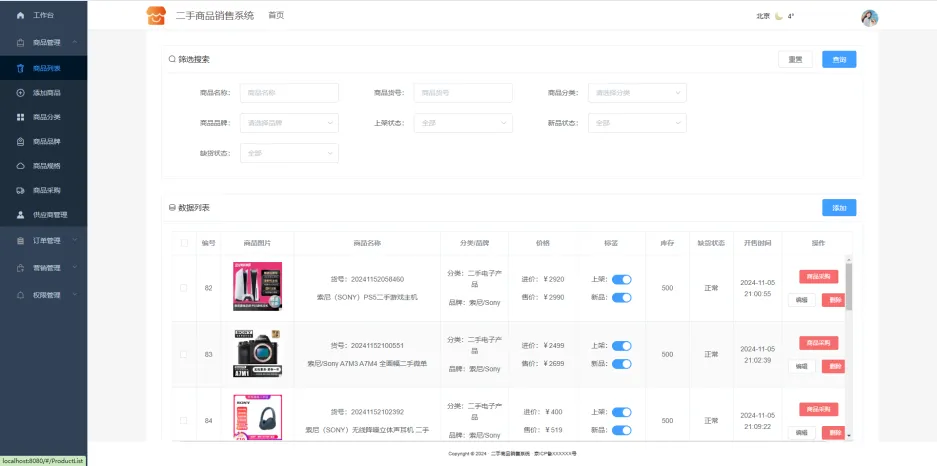This screenshot has width=937, height=466.
Task: Select 商品列表 in the sidebar menu
Action: click(x=46, y=68)
